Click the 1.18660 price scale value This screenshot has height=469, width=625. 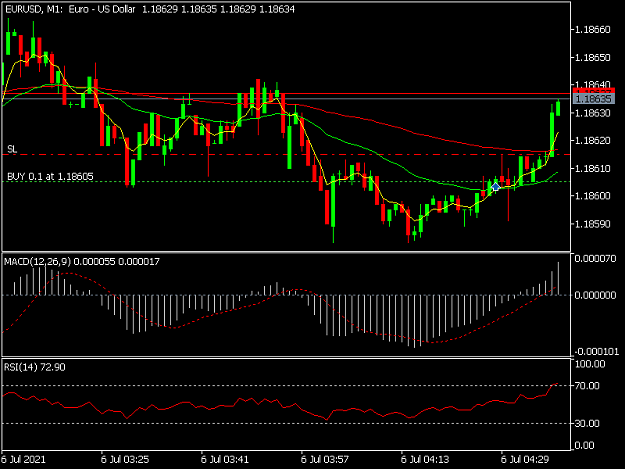click(593, 30)
